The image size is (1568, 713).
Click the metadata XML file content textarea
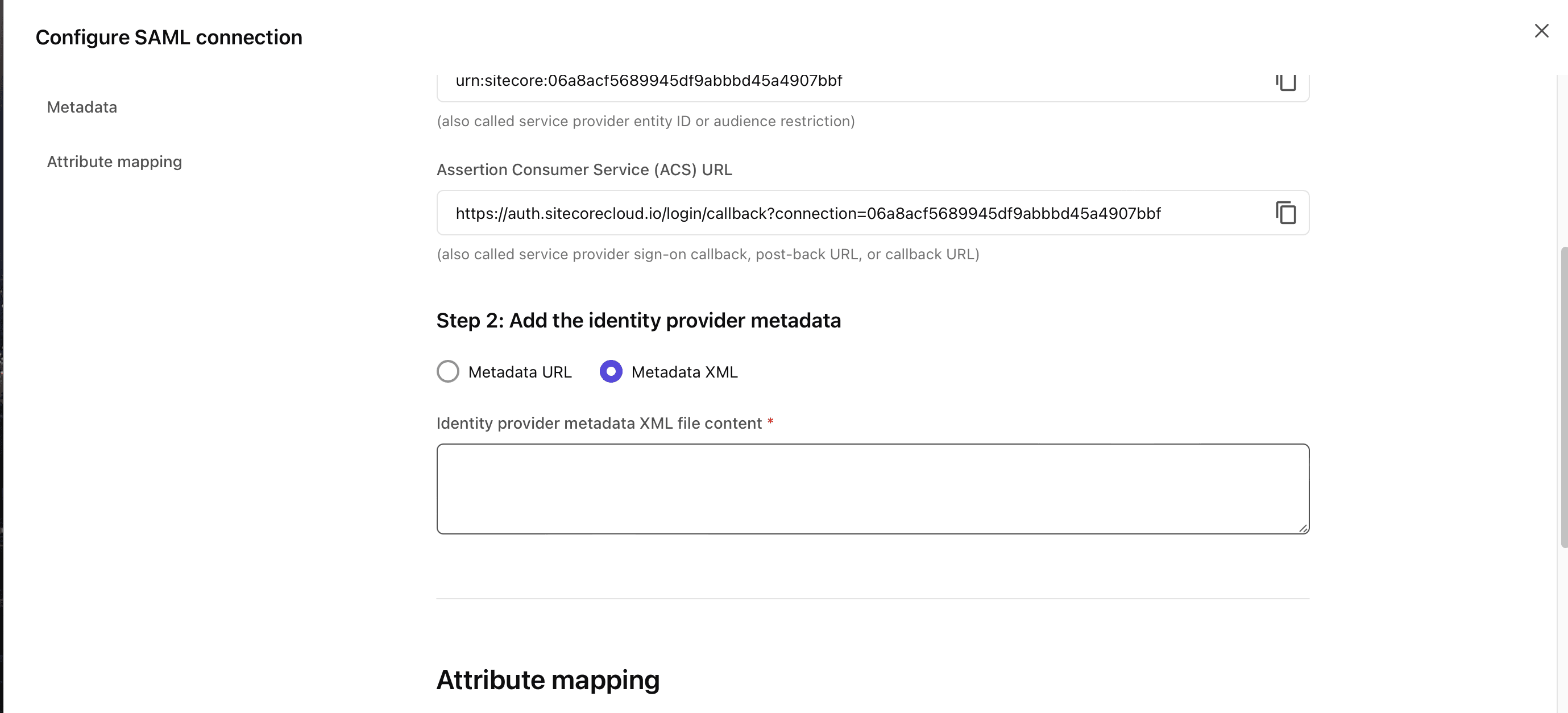(872, 488)
